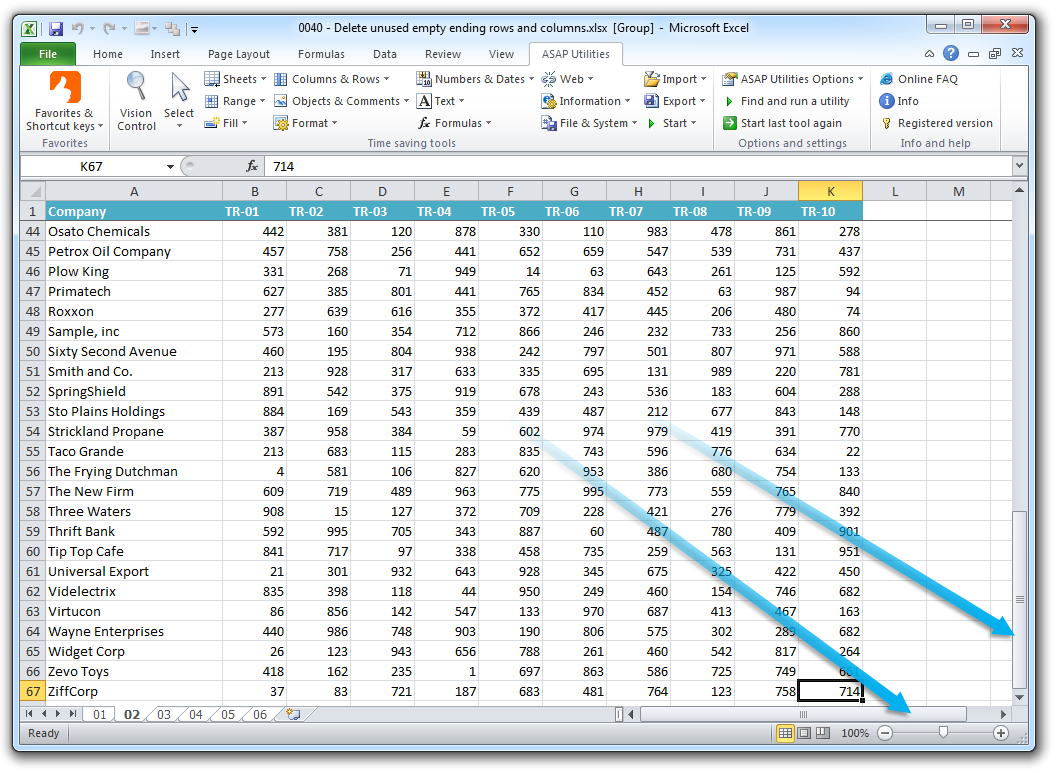Screen dimensions: 1058x773
Task: Open the Format utilities menu
Action: pos(305,123)
